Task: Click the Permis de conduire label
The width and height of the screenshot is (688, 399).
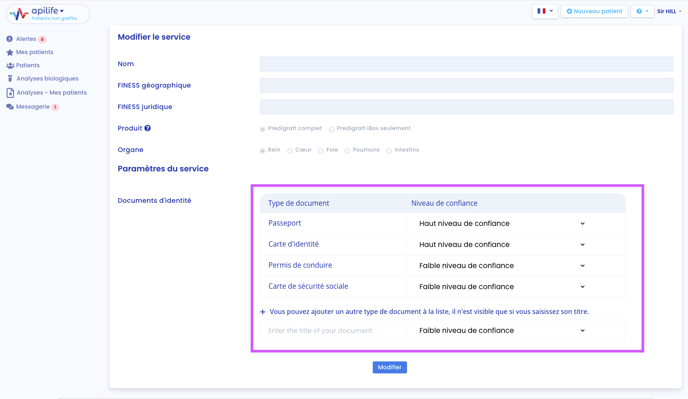Action: tap(300, 265)
